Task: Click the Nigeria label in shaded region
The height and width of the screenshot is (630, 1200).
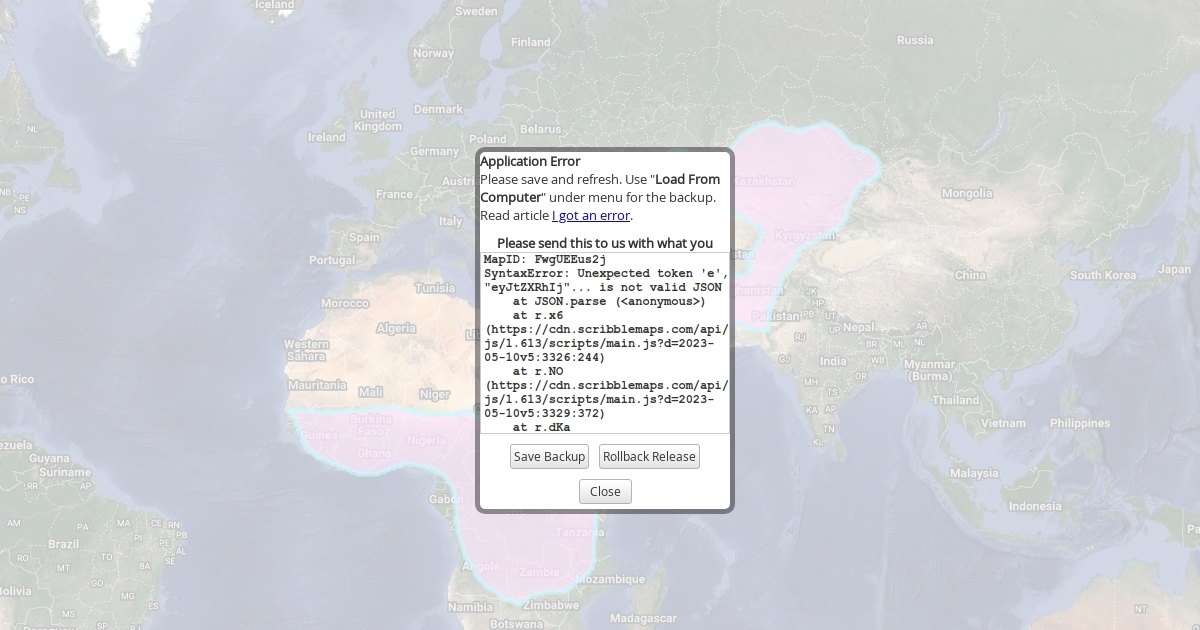Action: click(428, 440)
